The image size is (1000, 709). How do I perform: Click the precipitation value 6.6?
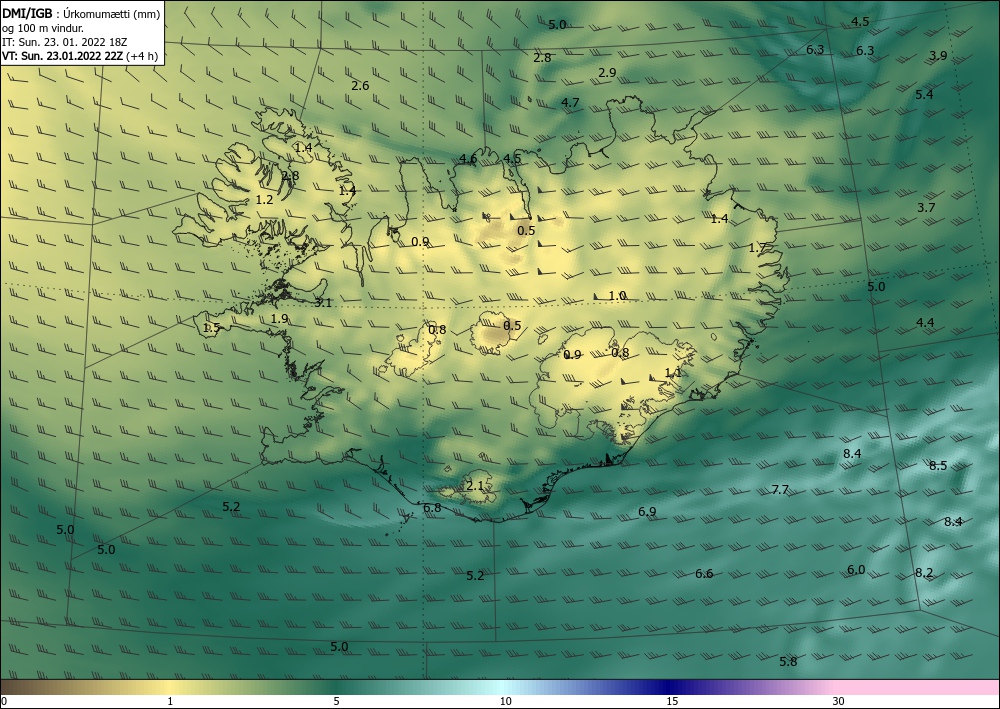pos(704,574)
